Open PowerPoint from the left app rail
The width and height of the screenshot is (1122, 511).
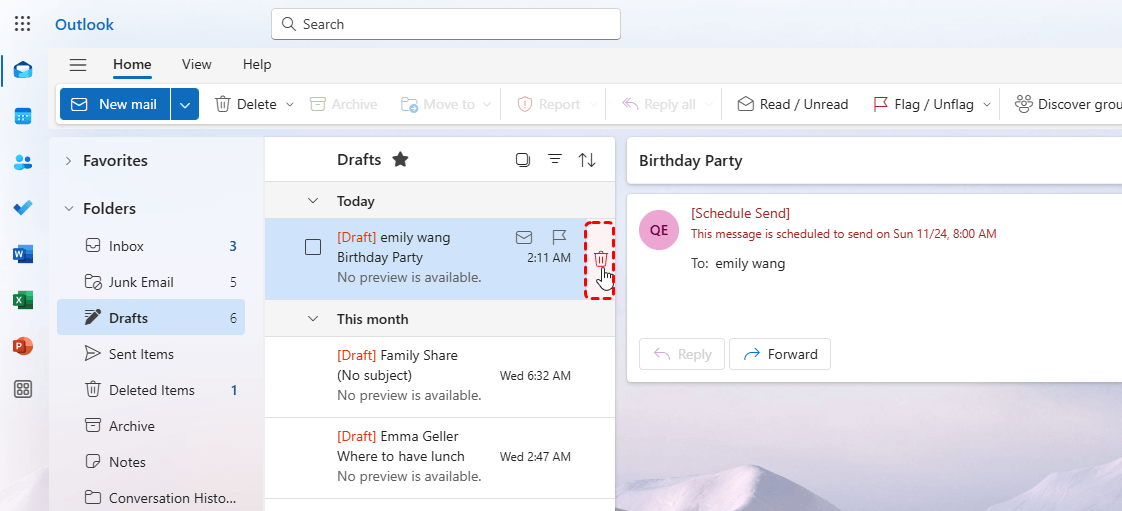tap(23, 346)
